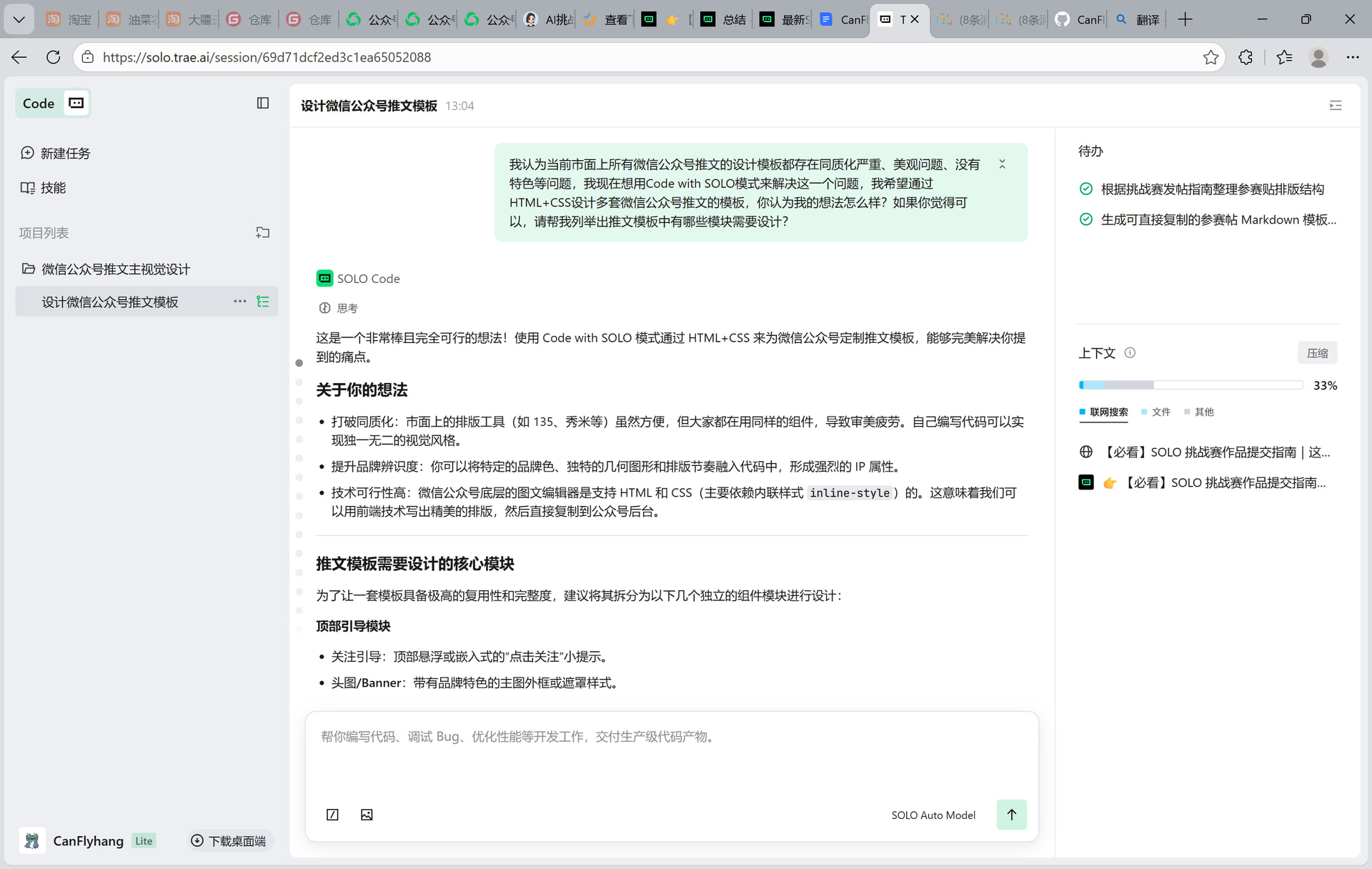Screen dimensions: 1372x869
Task: Collapse the user message with chevron
Action: 1002,164
